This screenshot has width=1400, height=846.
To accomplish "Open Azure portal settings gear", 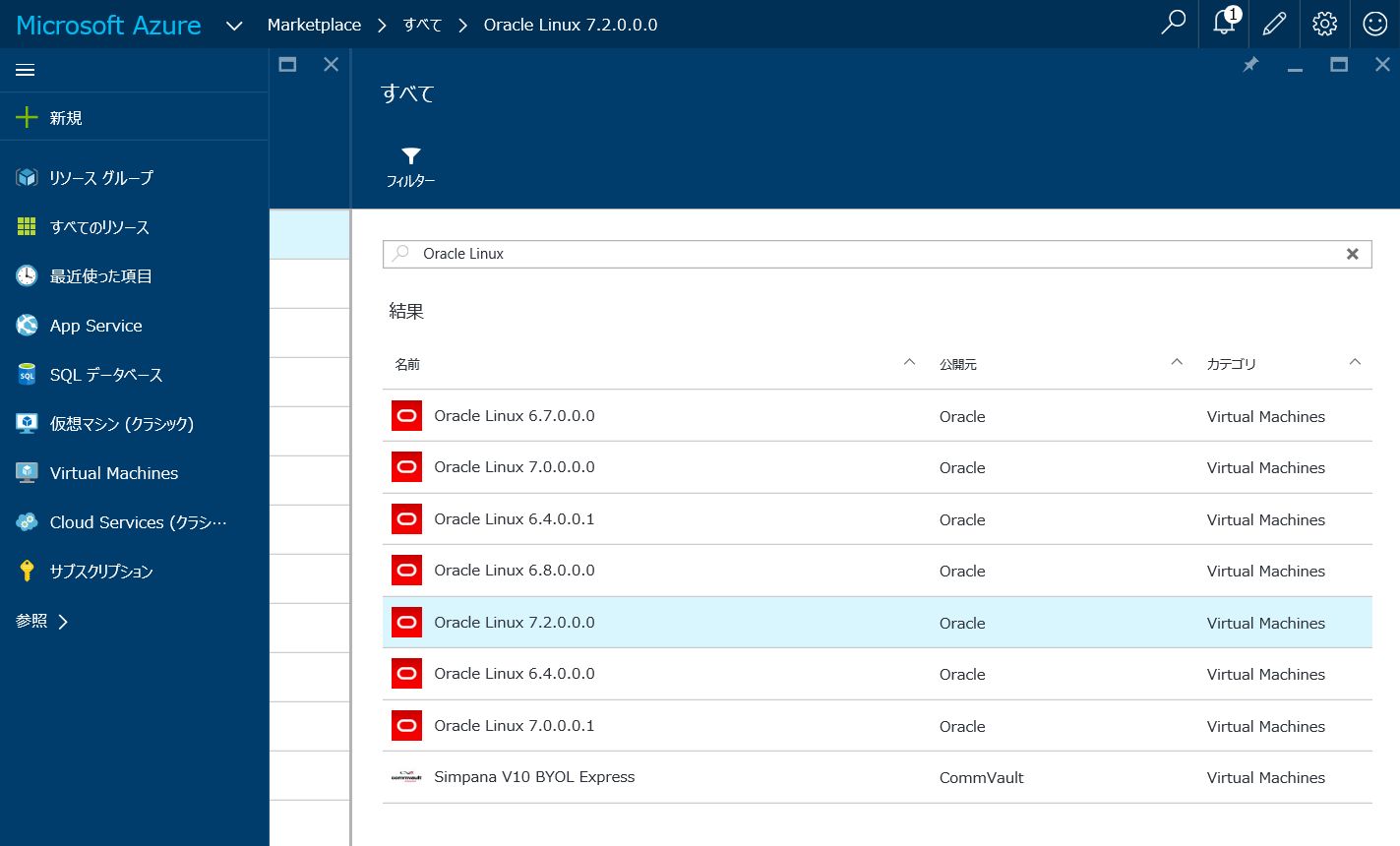I will 1324,24.
